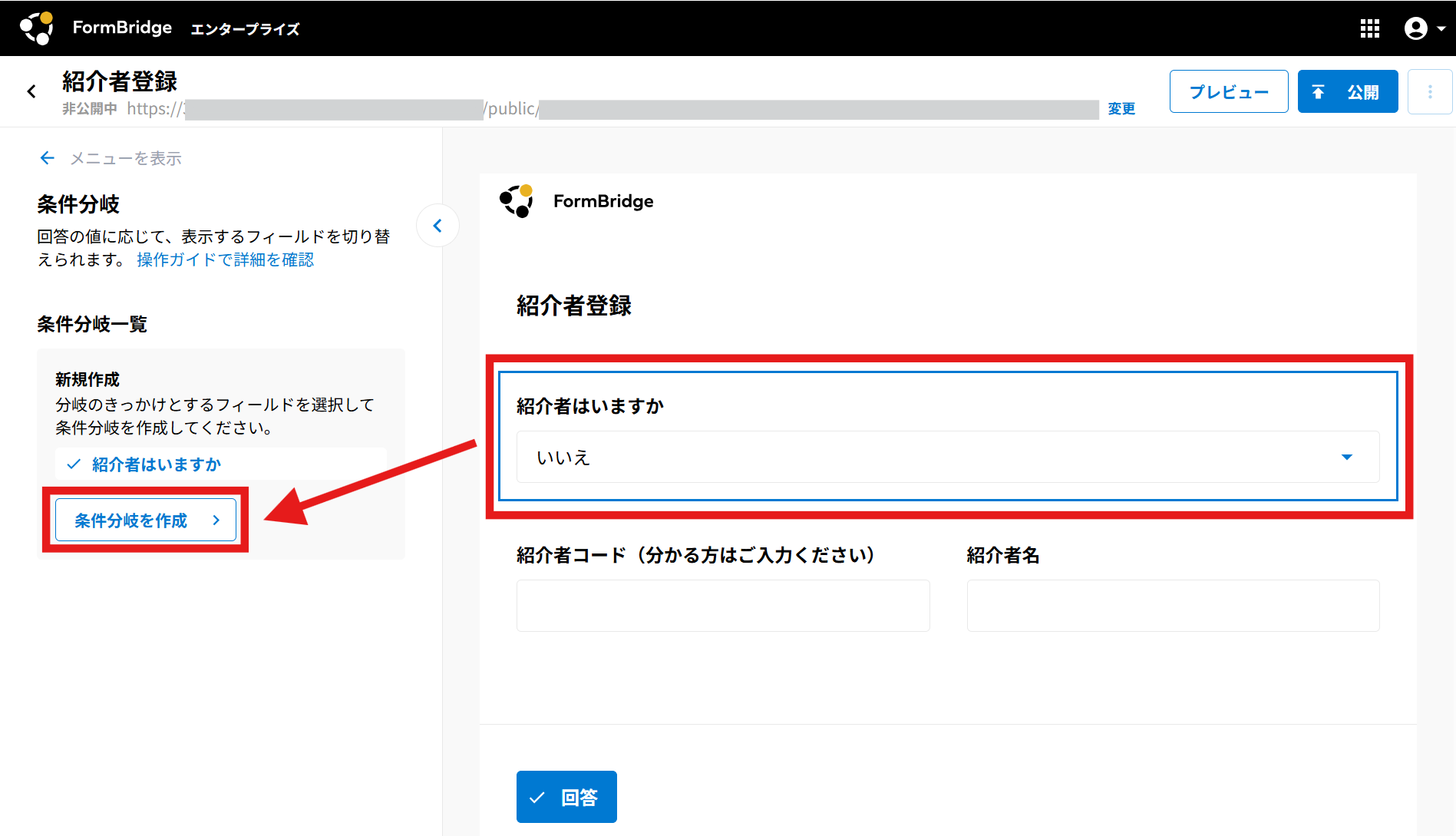1456x836 pixels.
Task: Click the FormBridge logo in the form preview
Action: [517, 201]
